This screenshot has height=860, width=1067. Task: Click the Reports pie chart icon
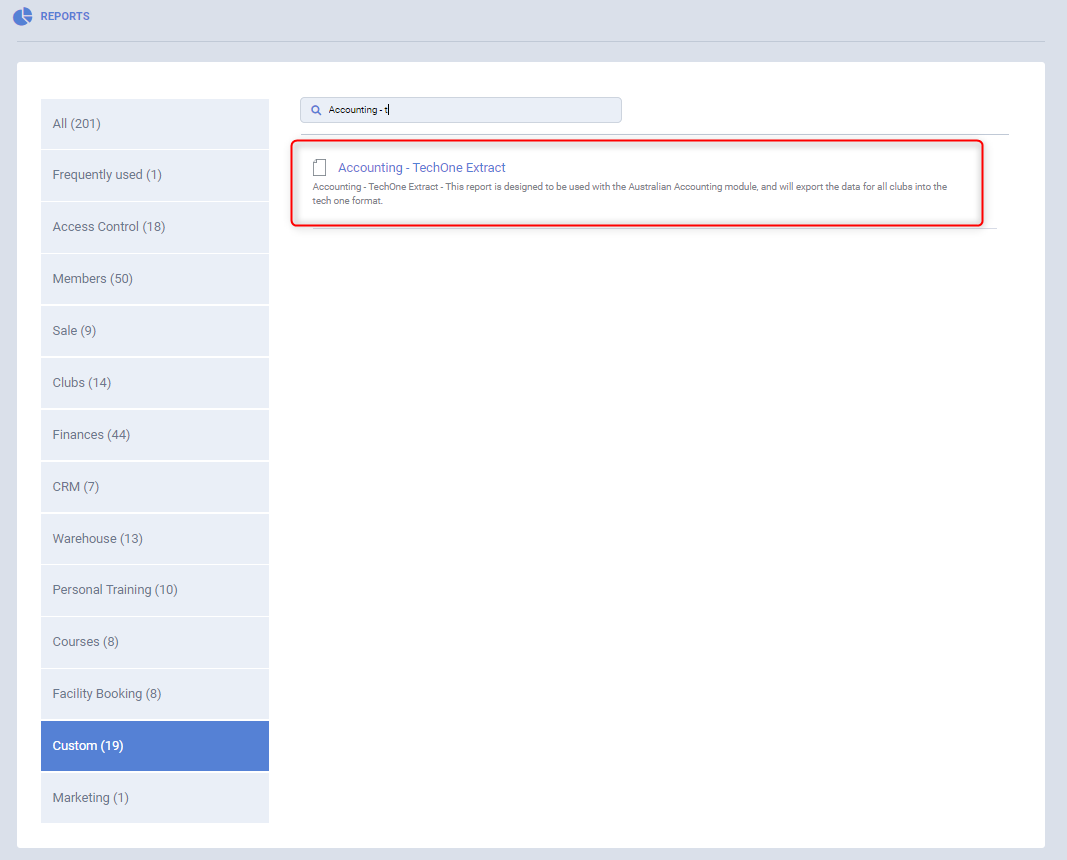coord(22,17)
